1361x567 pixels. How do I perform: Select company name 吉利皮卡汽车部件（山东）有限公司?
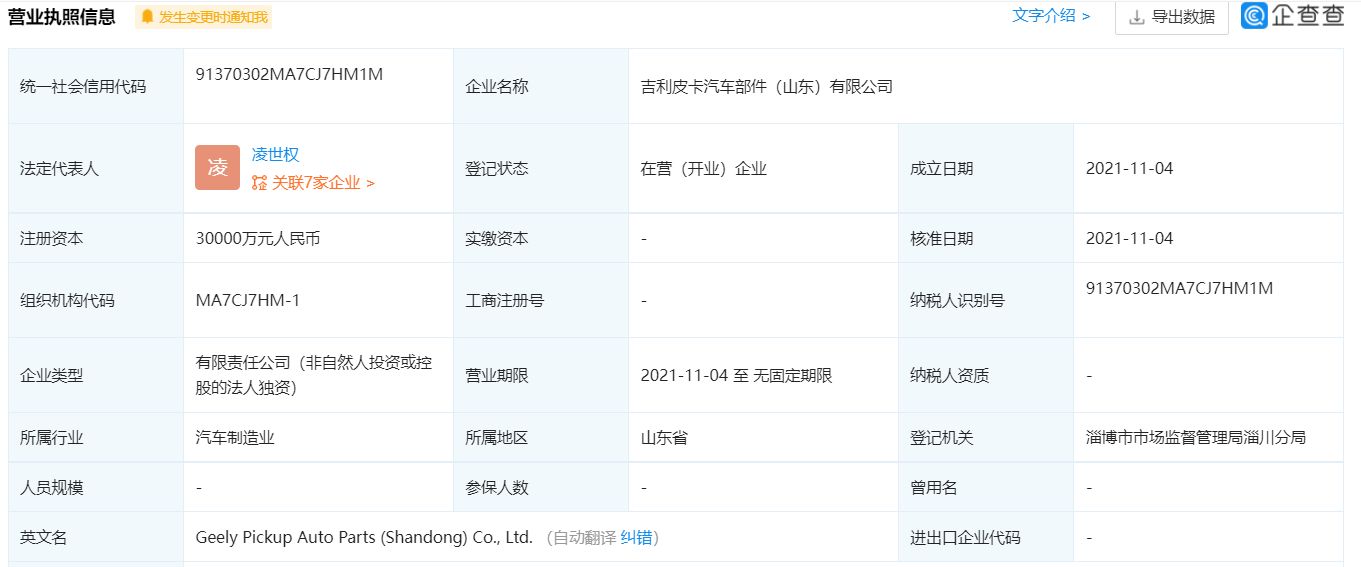pyautogui.click(x=767, y=87)
